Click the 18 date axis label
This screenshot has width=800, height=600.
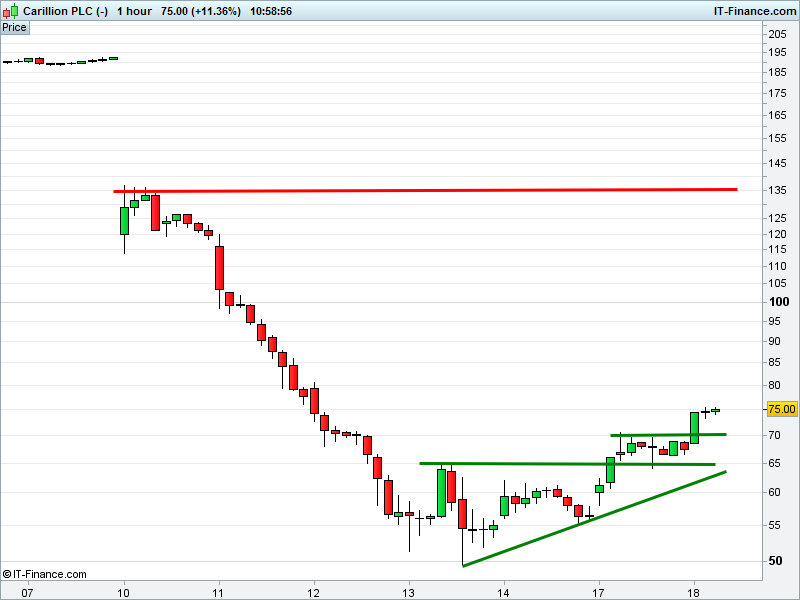pos(693,593)
